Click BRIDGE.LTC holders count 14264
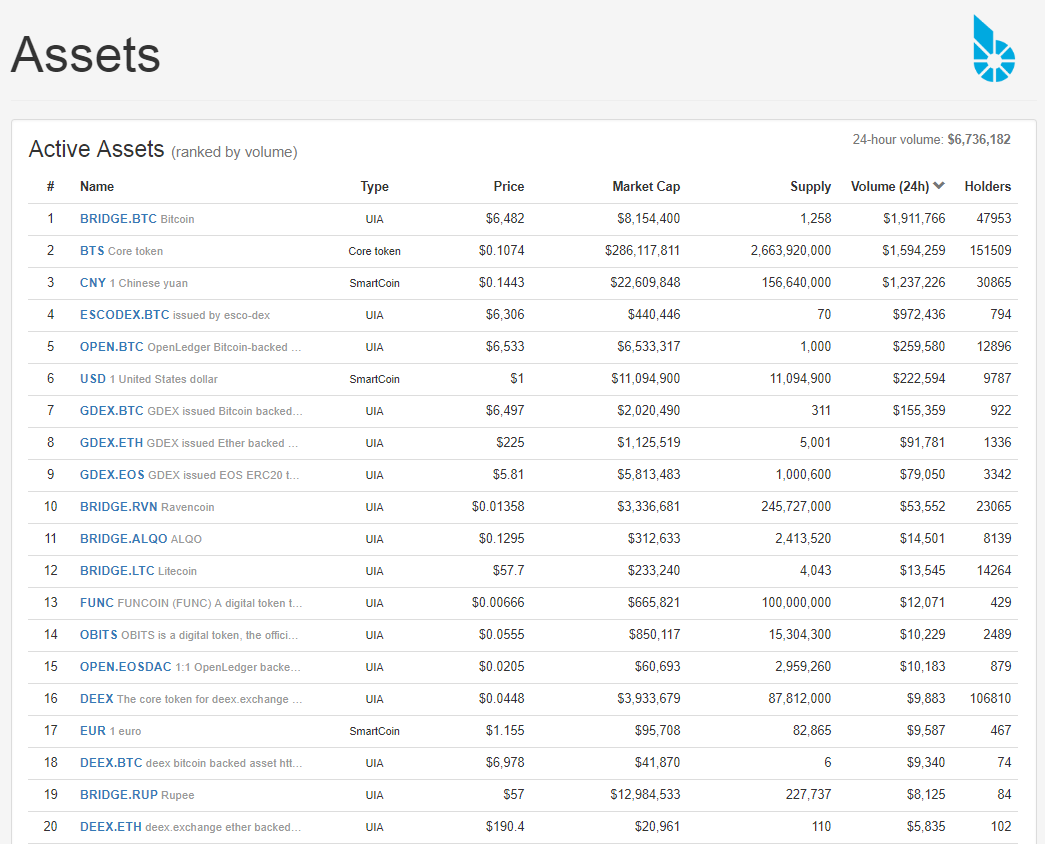1045x844 pixels. pyautogui.click(x=994, y=571)
